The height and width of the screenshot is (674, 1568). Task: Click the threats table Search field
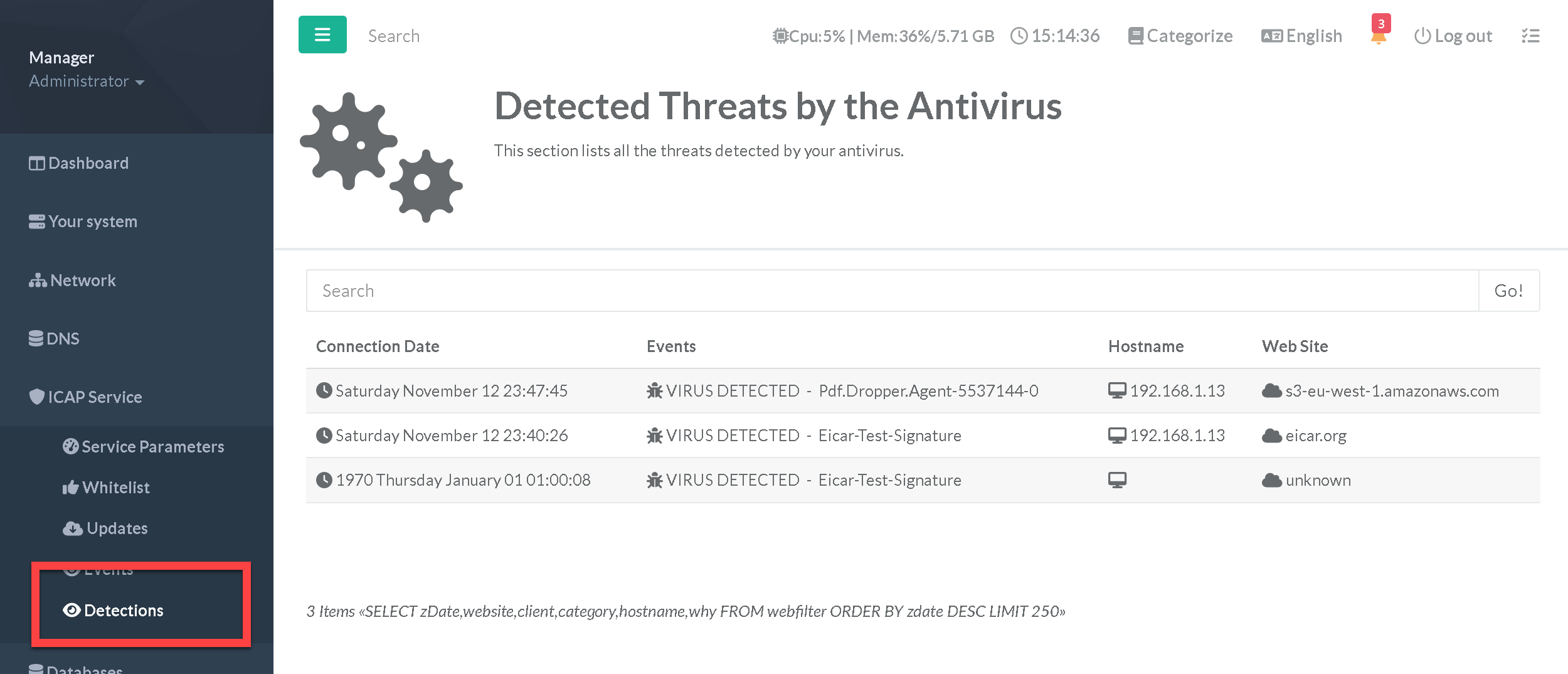pos(892,291)
